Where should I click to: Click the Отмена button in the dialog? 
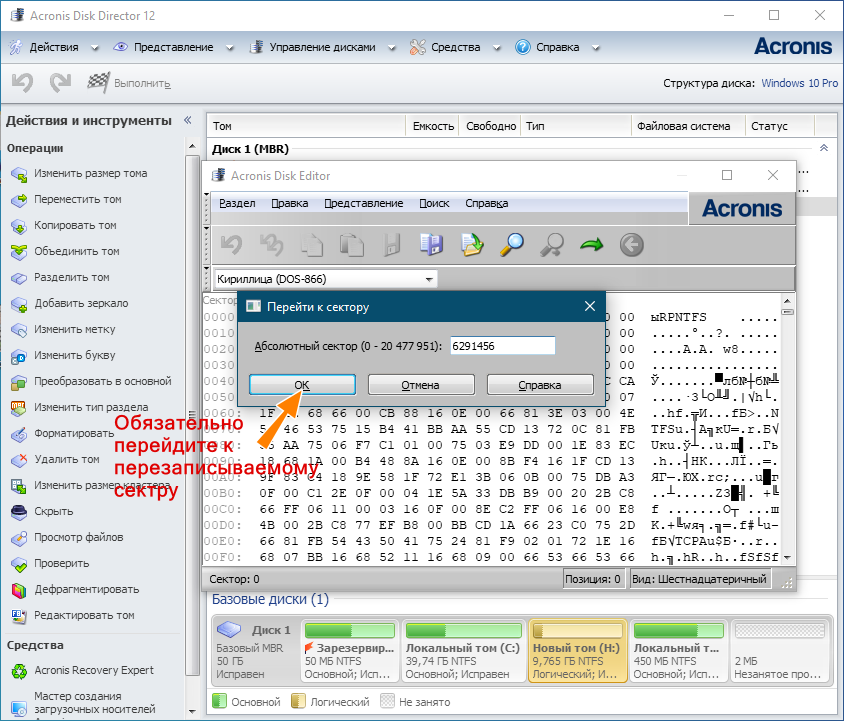(x=420, y=385)
